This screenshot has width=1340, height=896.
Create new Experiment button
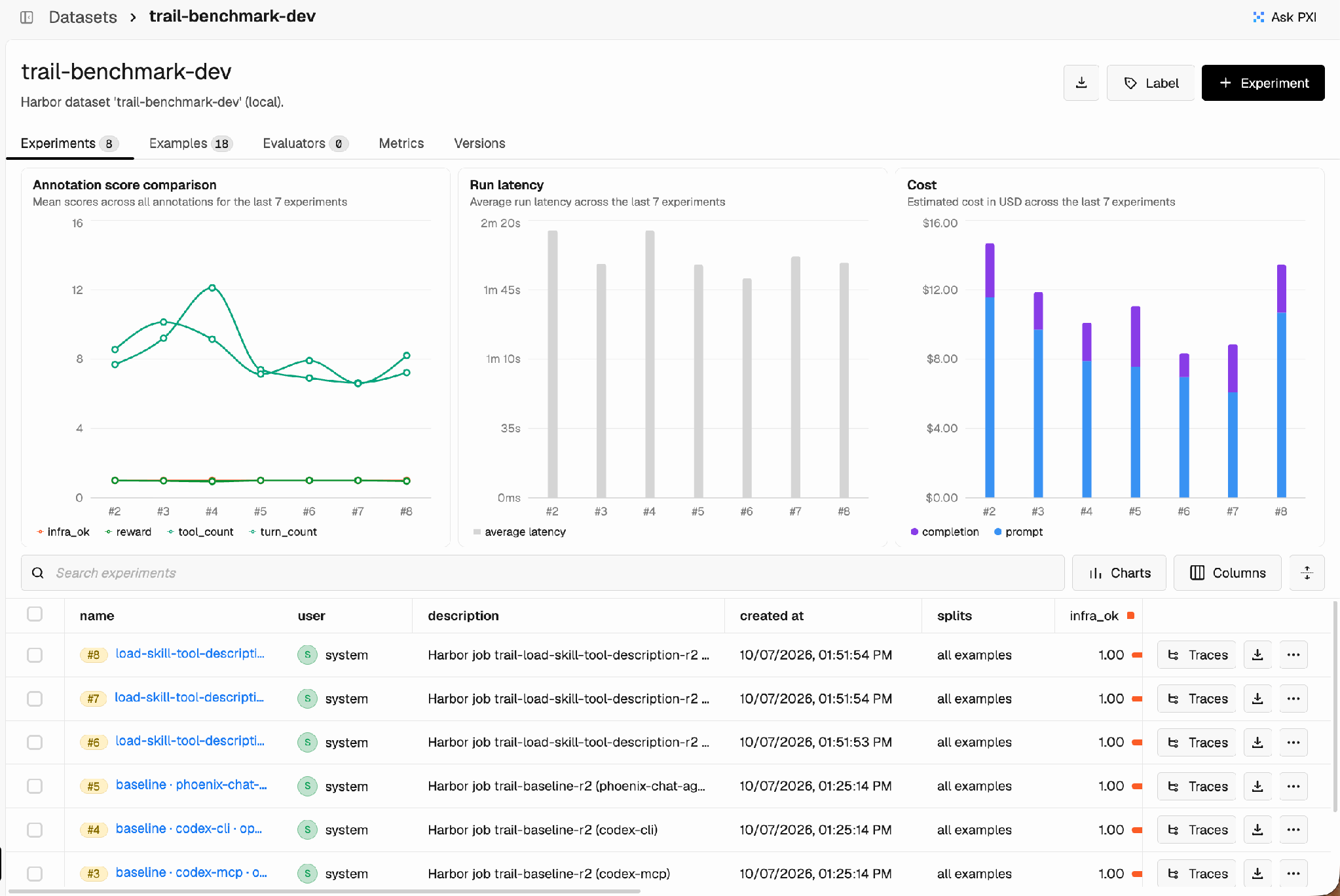[1263, 83]
